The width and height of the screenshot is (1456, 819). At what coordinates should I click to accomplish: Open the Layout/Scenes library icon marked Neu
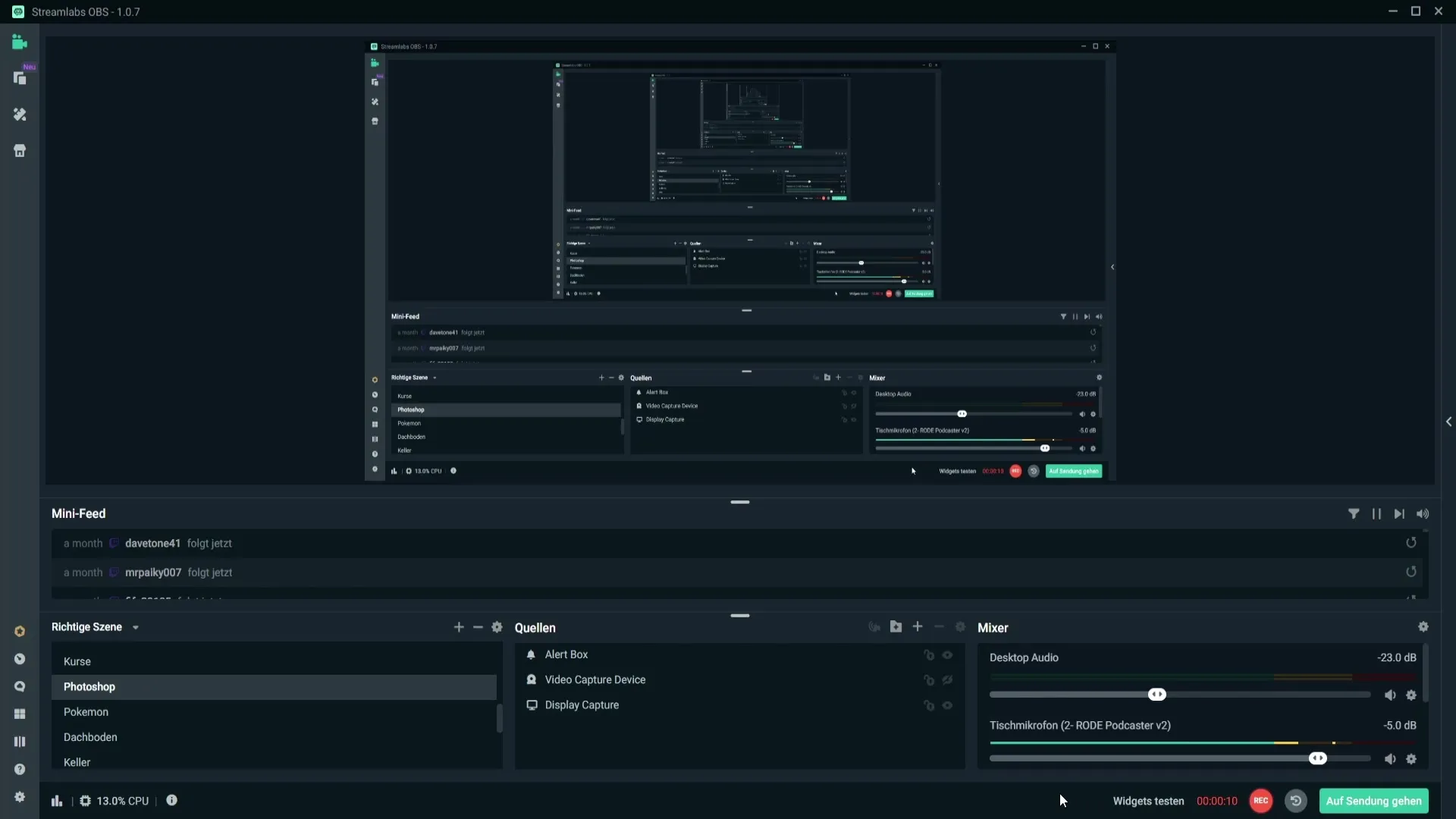pos(20,78)
